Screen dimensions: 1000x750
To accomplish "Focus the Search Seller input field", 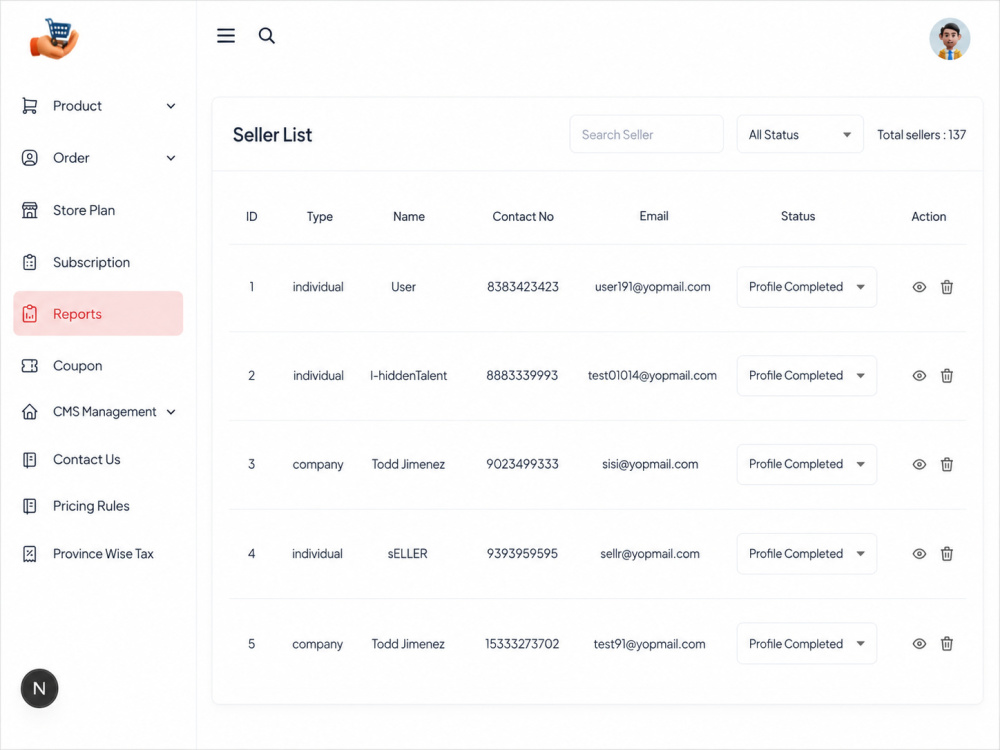I will tap(646, 135).
